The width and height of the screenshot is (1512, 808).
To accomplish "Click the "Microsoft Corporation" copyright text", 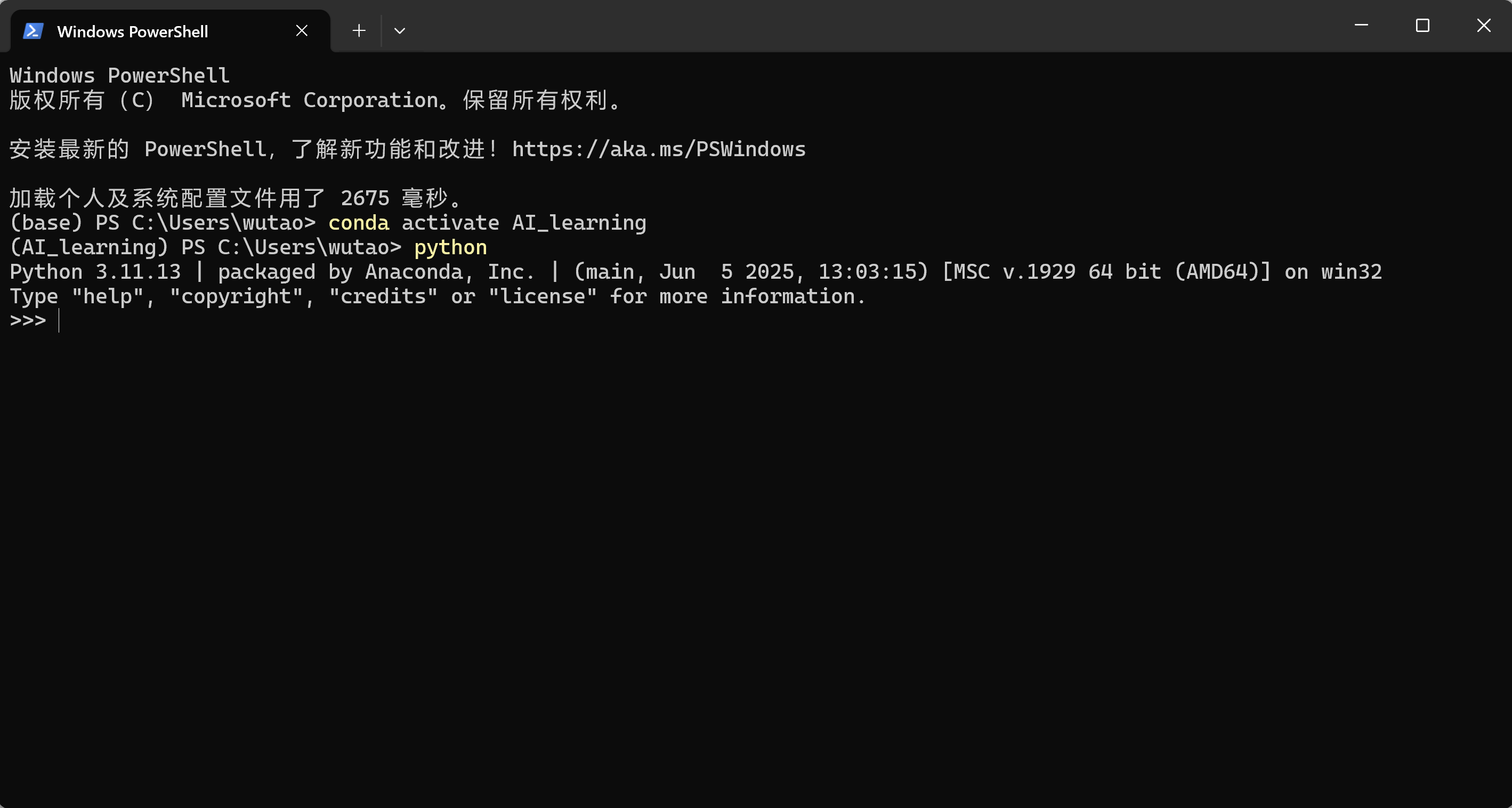I will click(x=310, y=100).
